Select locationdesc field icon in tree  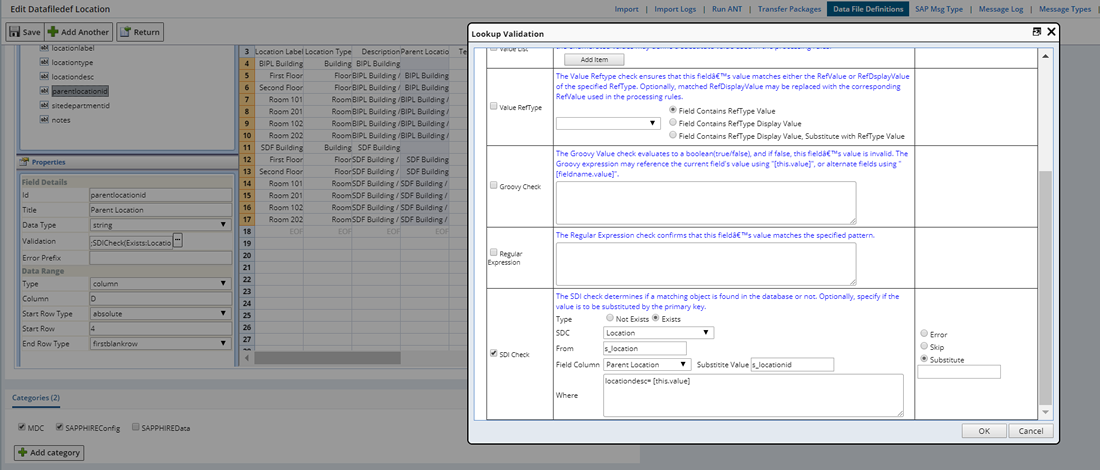[x=45, y=76]
